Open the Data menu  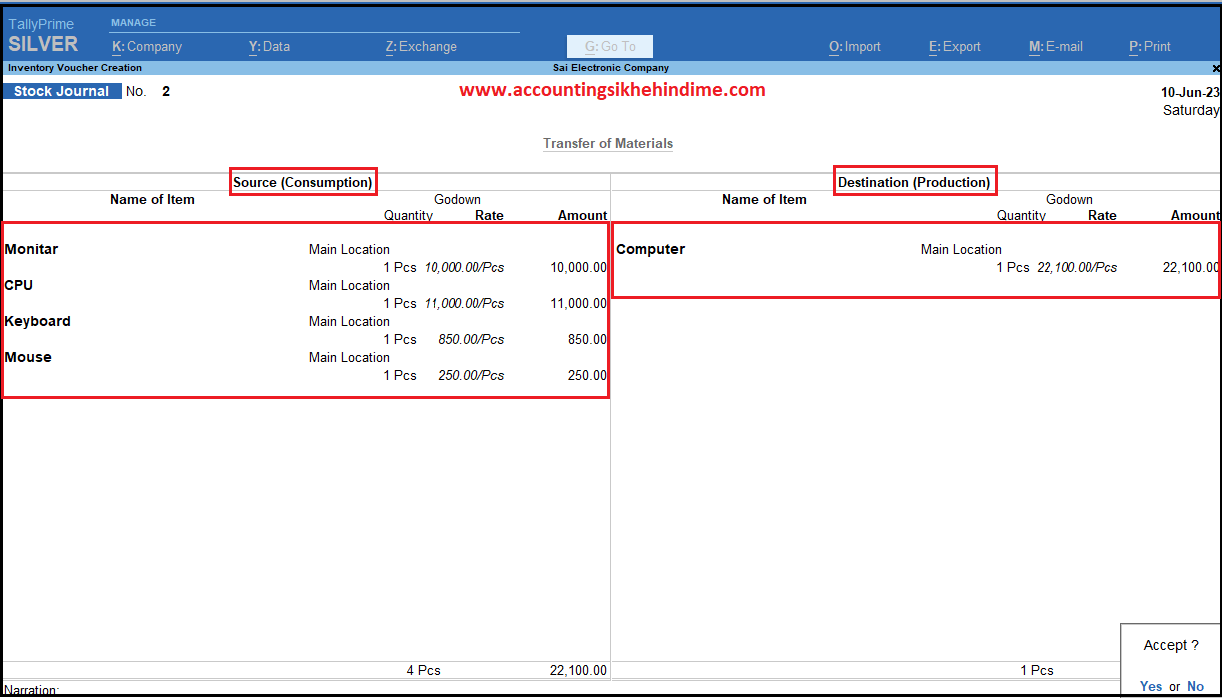[x=269, y=46]
